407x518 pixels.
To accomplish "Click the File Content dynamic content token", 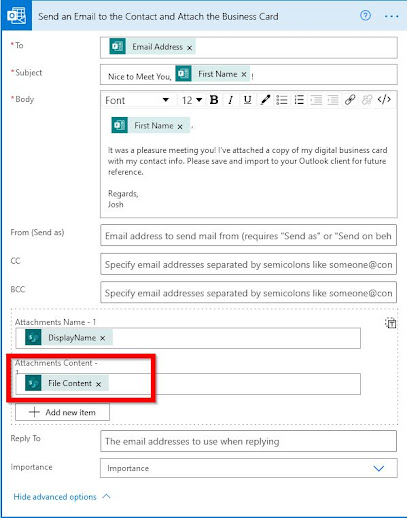I will coord(67,383).
